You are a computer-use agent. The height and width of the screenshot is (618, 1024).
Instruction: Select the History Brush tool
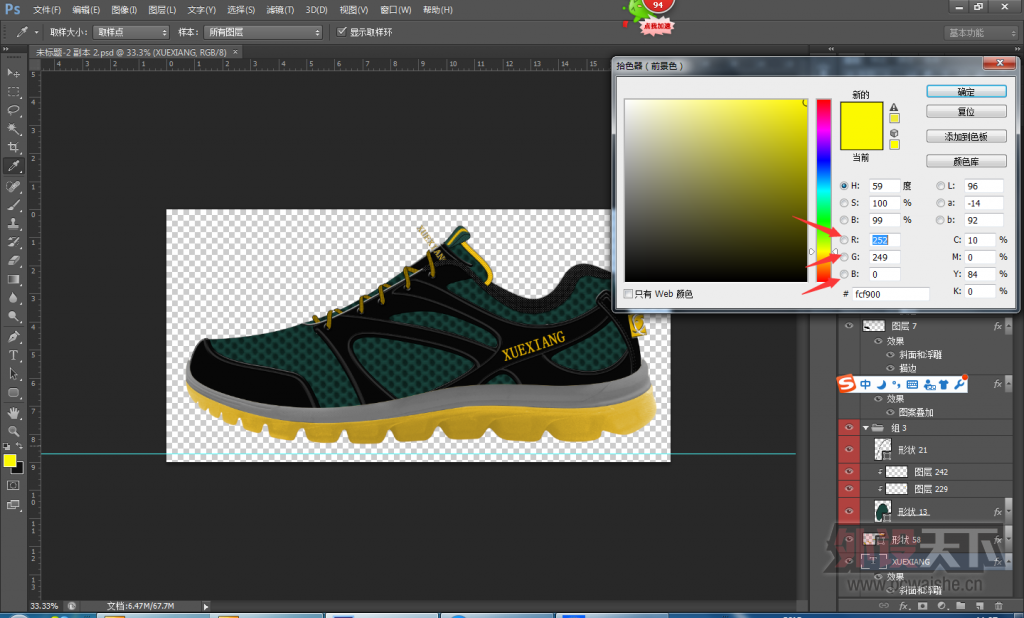[x=13, y=242]
